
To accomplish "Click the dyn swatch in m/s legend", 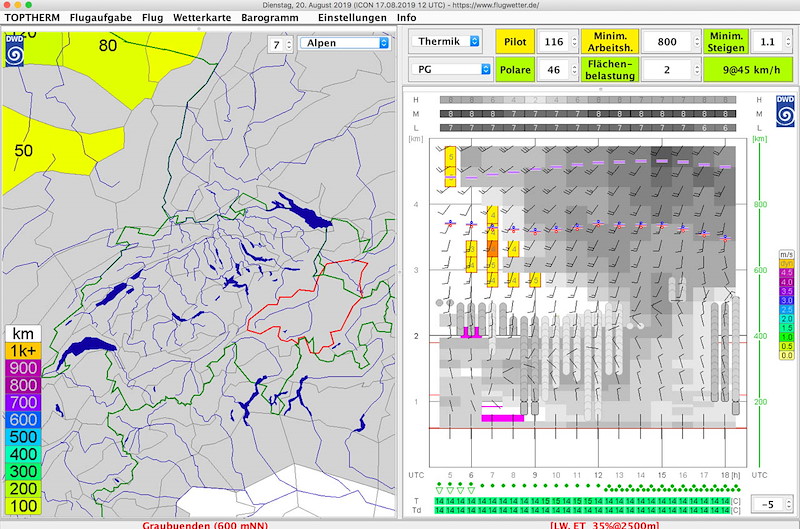I will [786, 264].
